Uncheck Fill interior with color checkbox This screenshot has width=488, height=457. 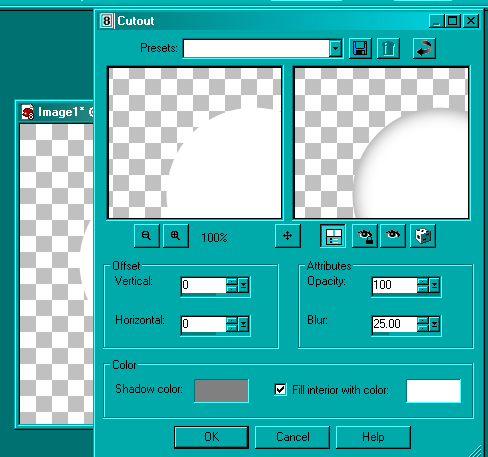tap(280, 389)
